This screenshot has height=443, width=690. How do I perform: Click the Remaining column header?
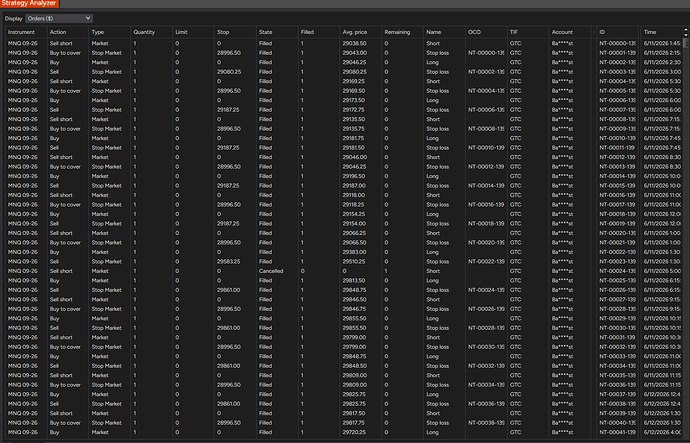(x=402, y=32)
